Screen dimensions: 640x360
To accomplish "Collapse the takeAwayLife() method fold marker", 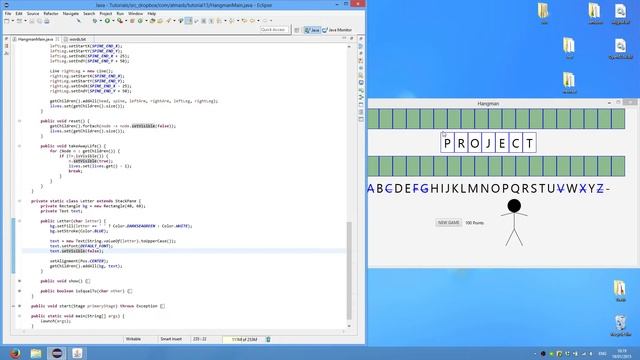I will (19, 146).
